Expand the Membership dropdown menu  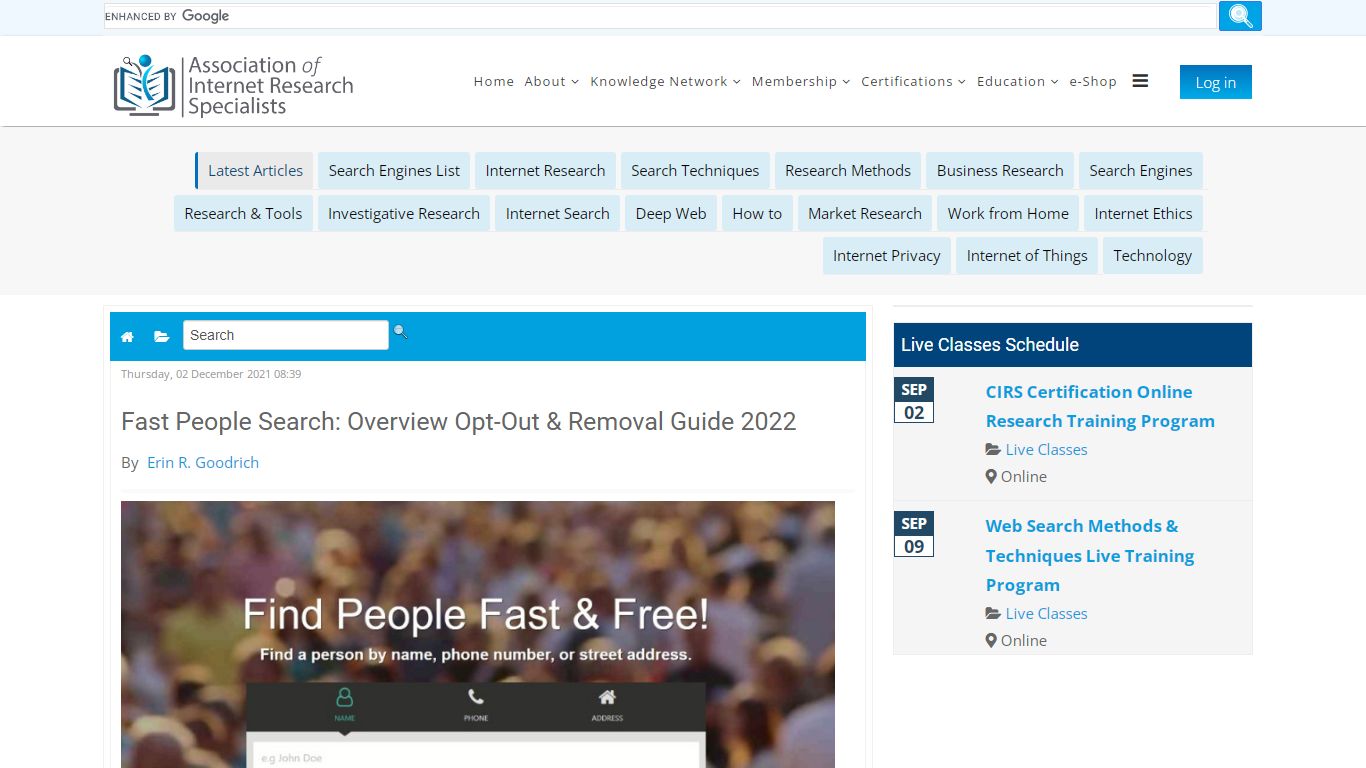click(x=801, y=82)
